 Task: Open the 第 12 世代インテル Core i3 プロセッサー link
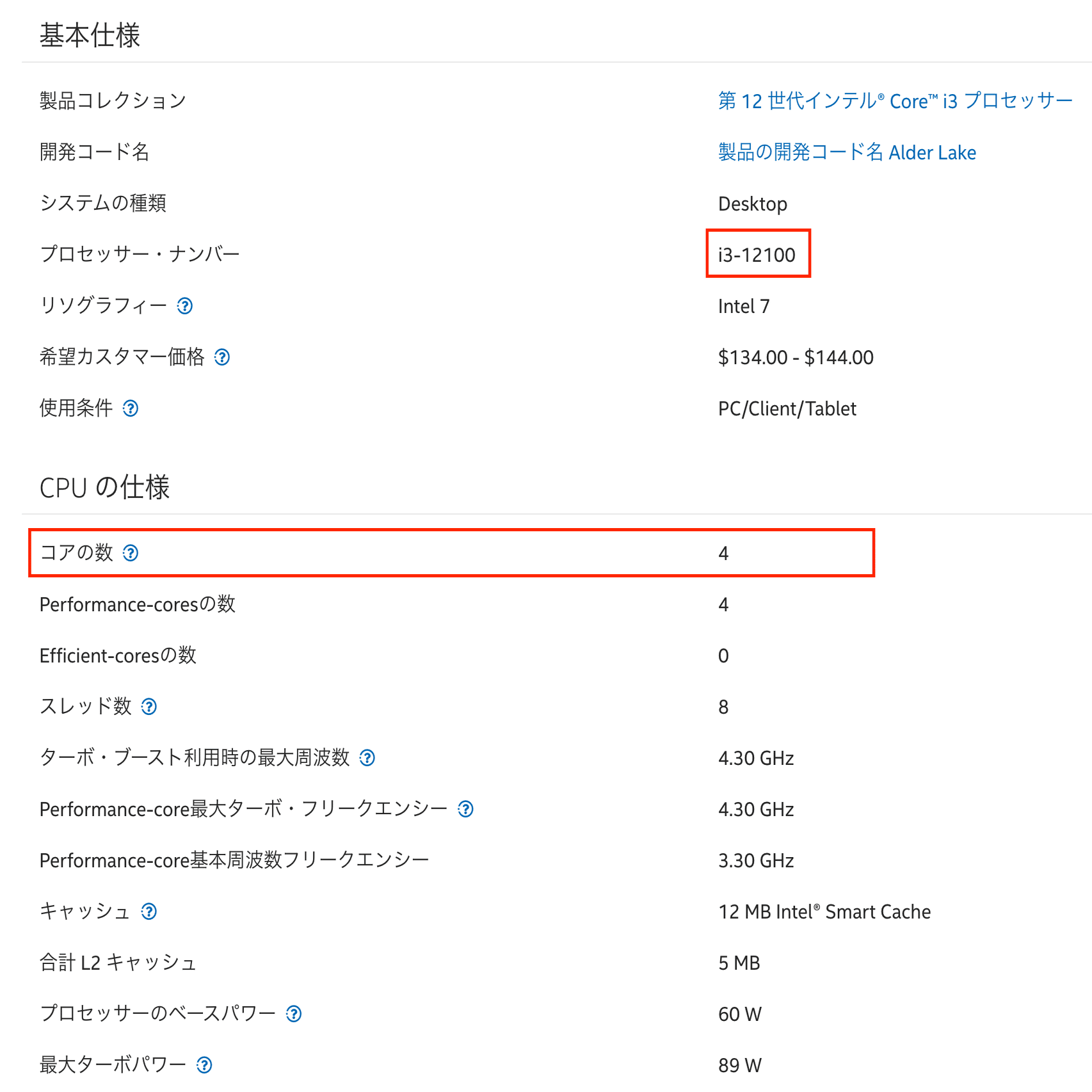(895, 100)
